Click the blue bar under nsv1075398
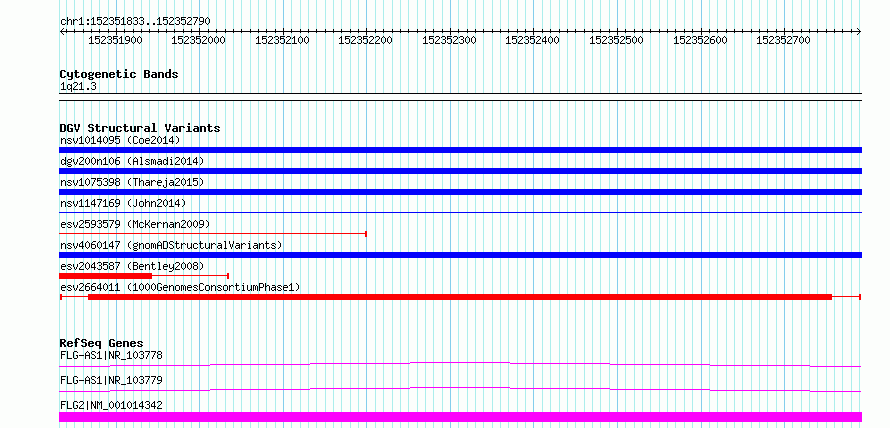The width and height of the screenshot is (890, 428). [x=460, y=192]
